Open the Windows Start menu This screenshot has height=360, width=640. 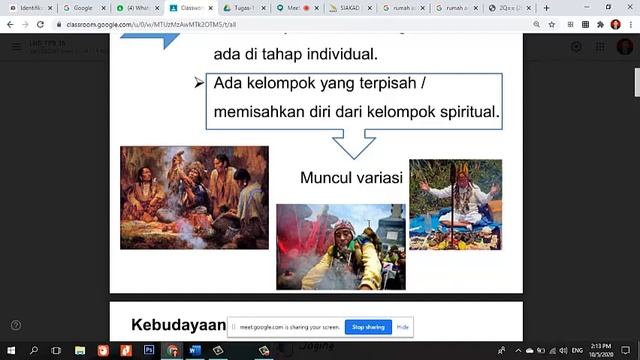(x=11, y=350)
